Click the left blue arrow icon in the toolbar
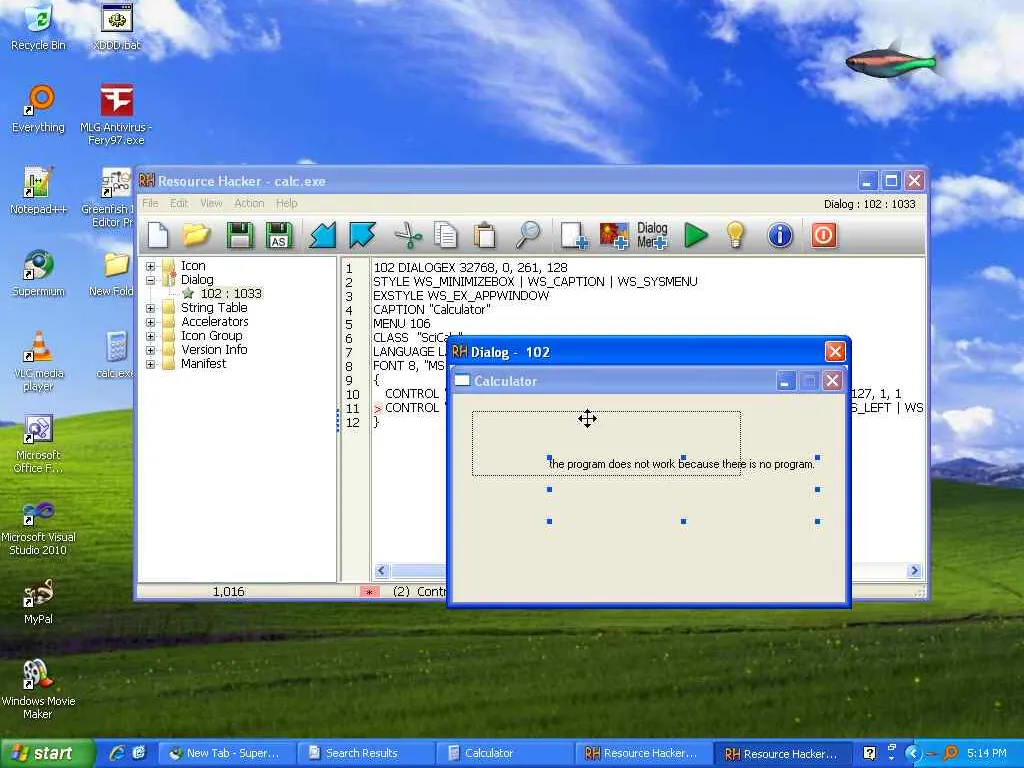Image resolution: width=1024 pixels, height=768 pixels. [x=323, y=235]
